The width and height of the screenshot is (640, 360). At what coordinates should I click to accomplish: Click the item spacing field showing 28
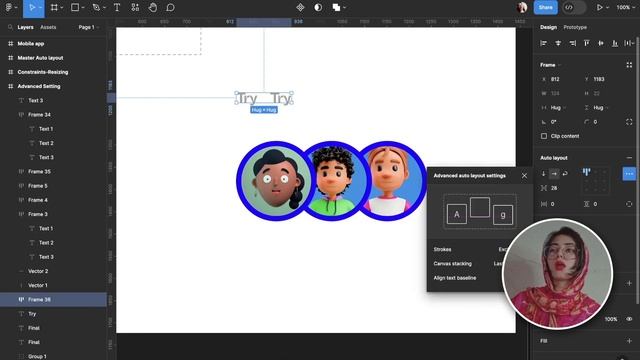[558, 188]
